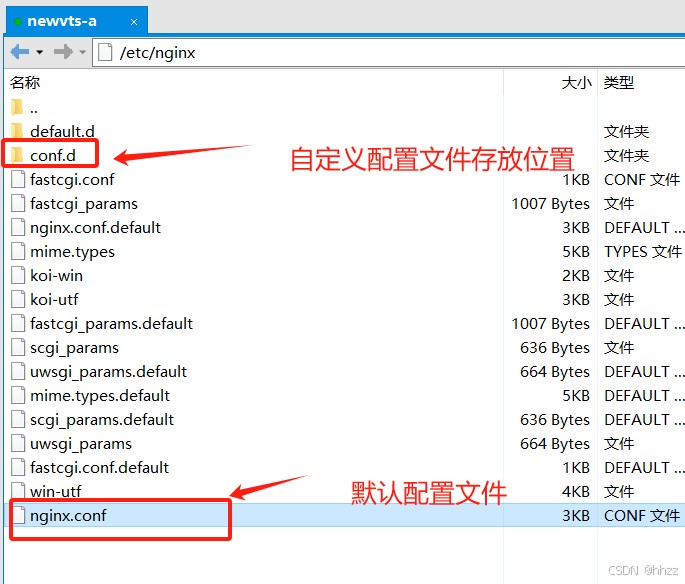Click the 4KB size of win-utf
This screenshot has height=584, width=685.
(576, 492)
